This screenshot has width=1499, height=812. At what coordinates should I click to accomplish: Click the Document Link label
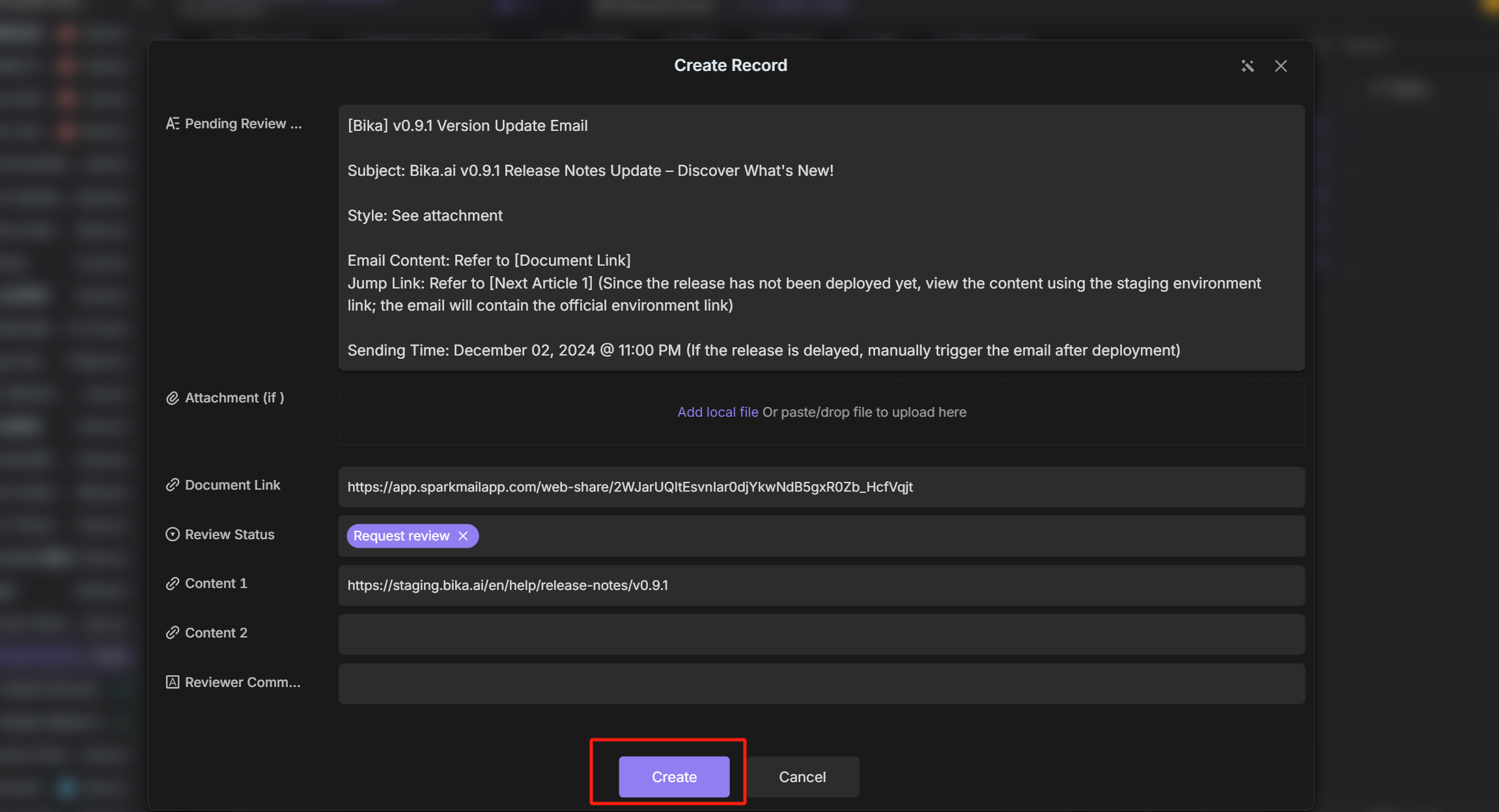point(232,485)
